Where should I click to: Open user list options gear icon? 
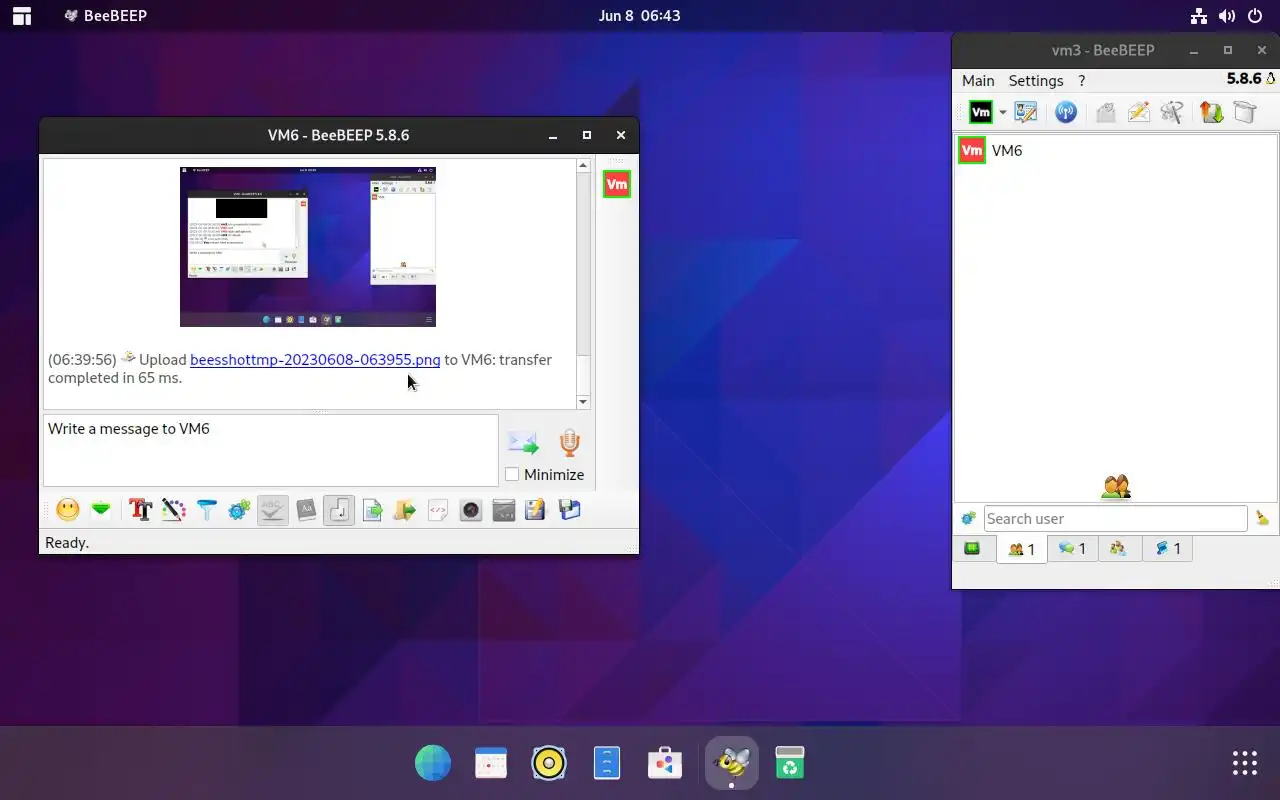pyautogui.click(x=967, y=518)
